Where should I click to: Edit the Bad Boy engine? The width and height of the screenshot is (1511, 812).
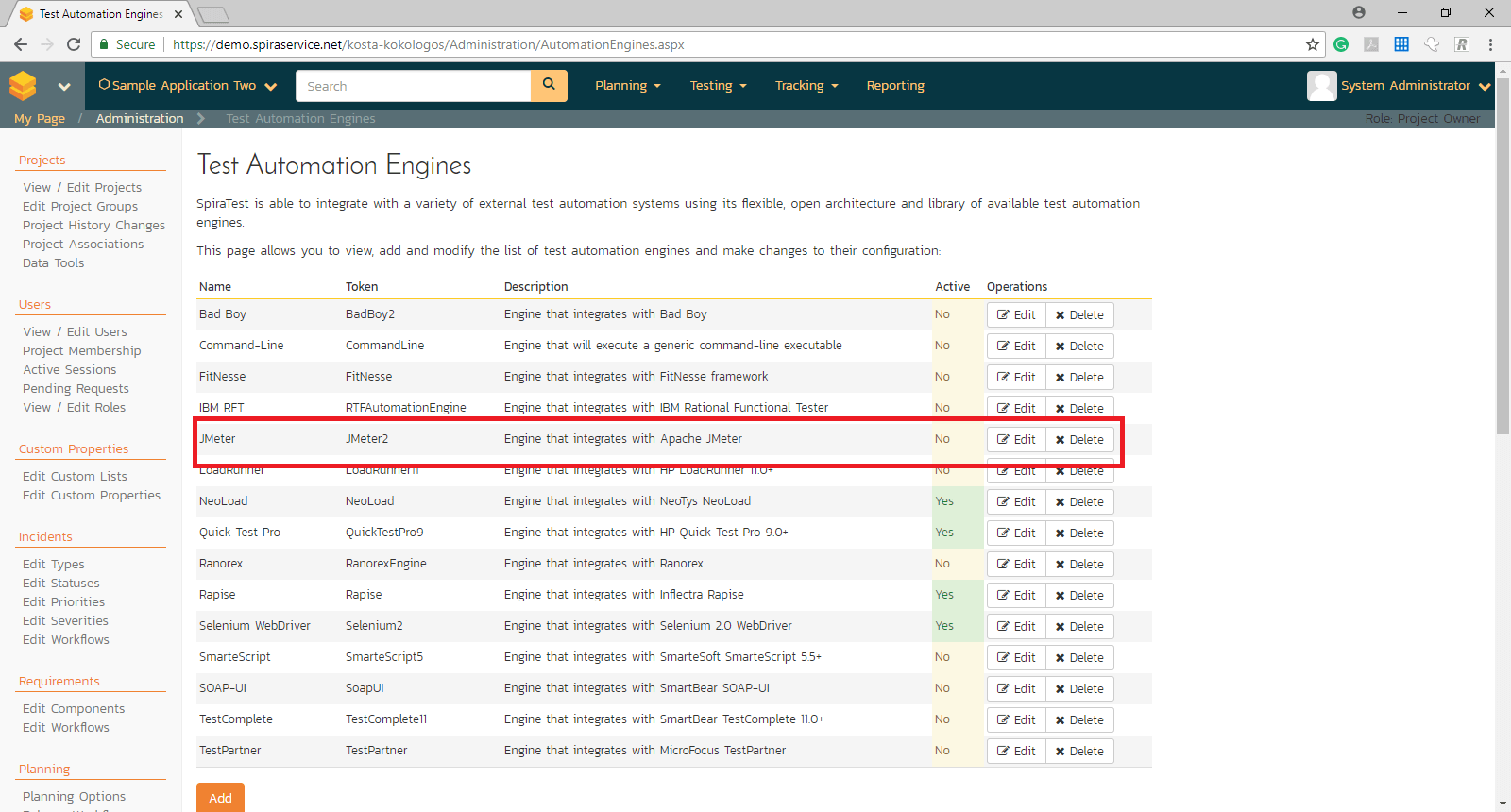pos(1016,315)
